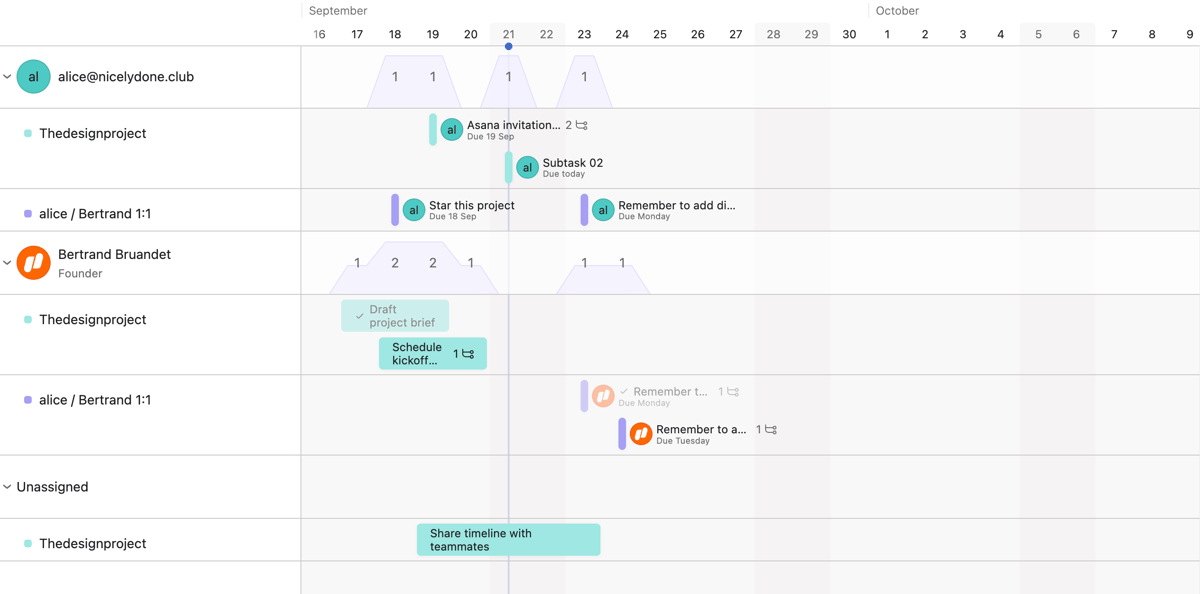Select the September month label

[337, 10]
